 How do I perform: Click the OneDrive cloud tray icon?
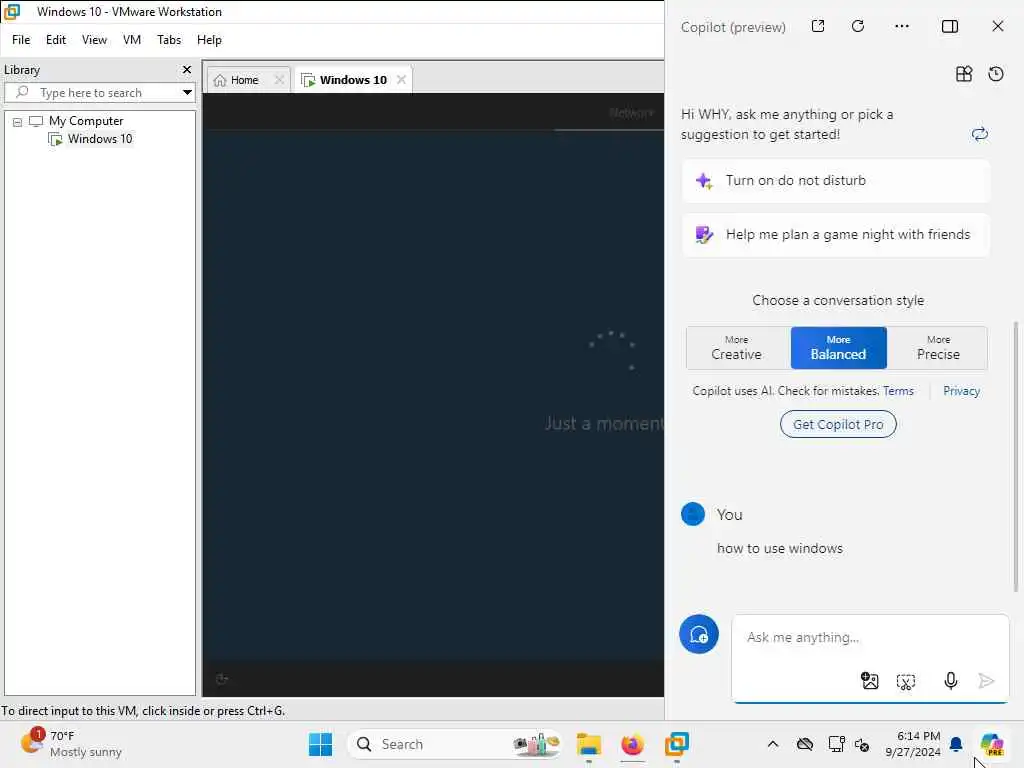click(805, 744)
